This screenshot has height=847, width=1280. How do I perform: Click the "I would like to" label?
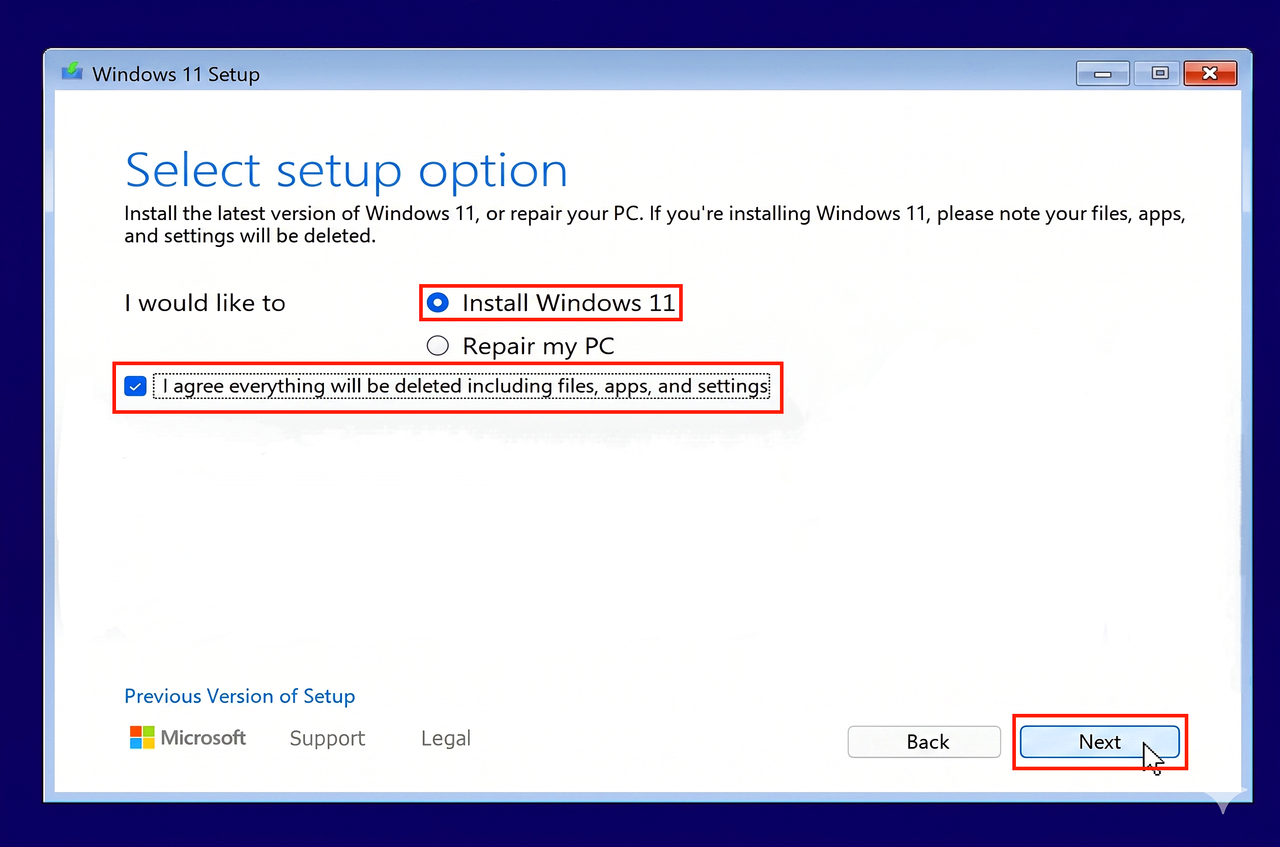tap(205, 303)
